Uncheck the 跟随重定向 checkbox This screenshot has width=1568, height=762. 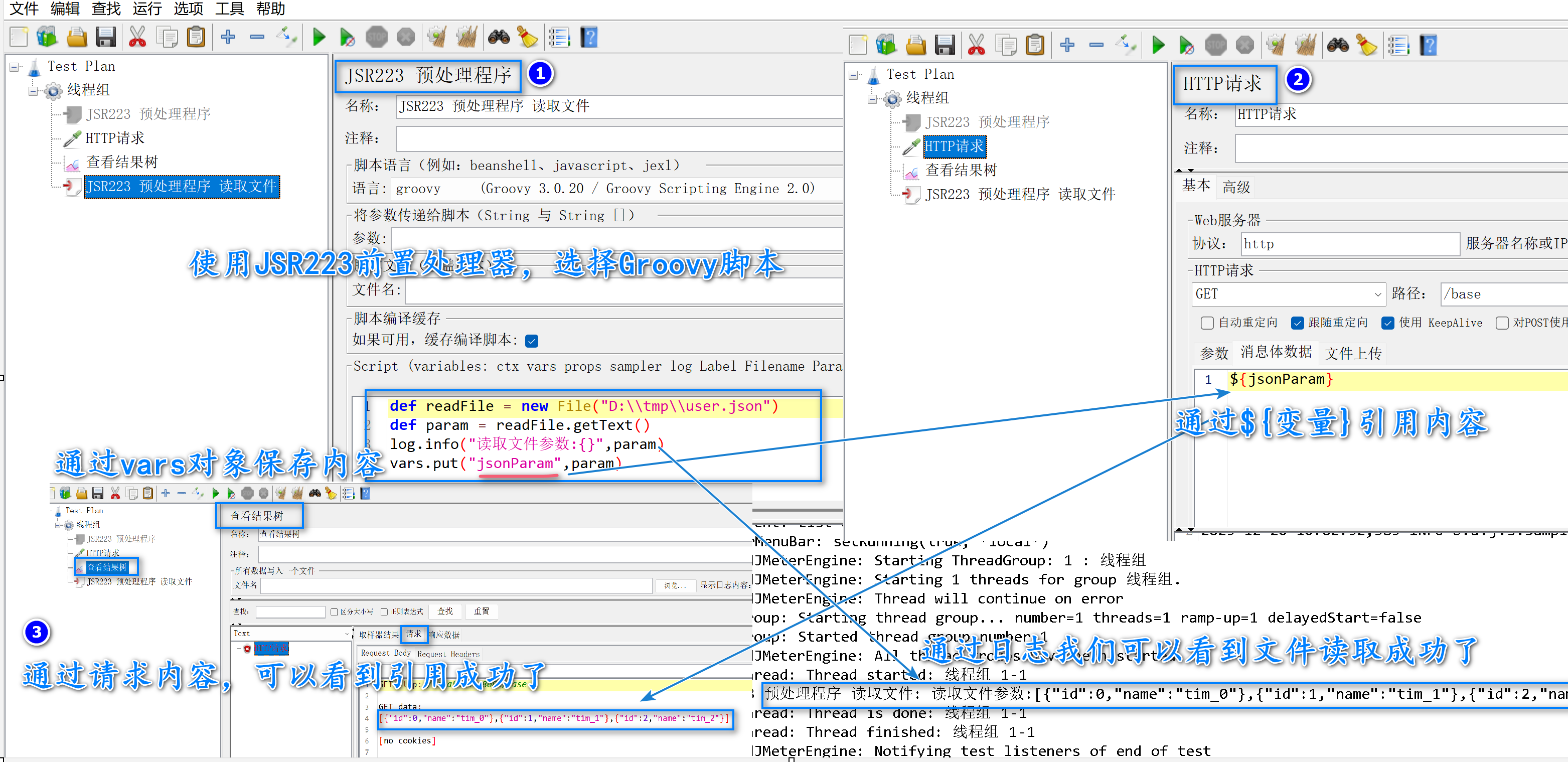point(1297,323)
